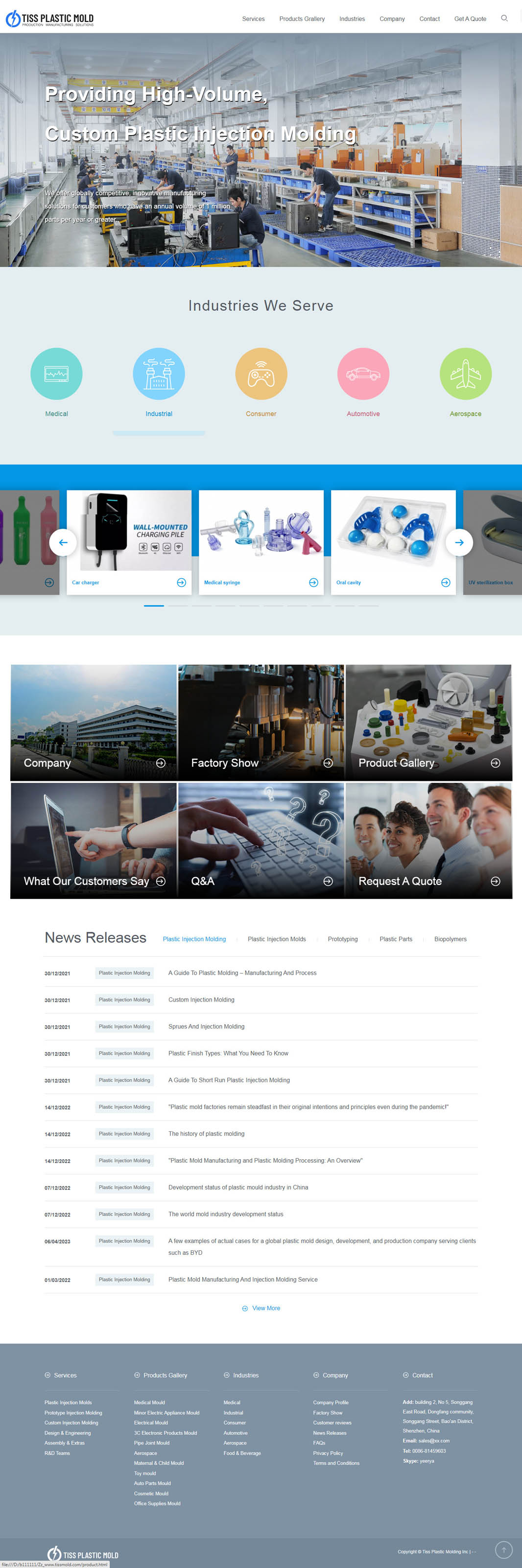Click the Tiss Plastic Mold header logo

(50, 19)
